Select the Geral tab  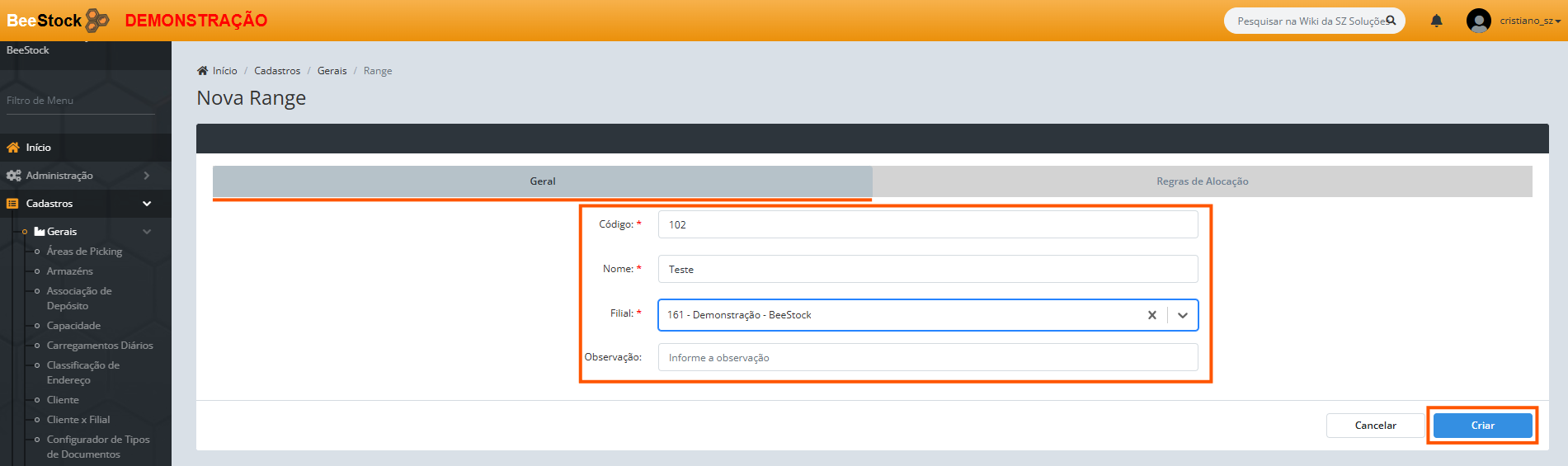542,181
